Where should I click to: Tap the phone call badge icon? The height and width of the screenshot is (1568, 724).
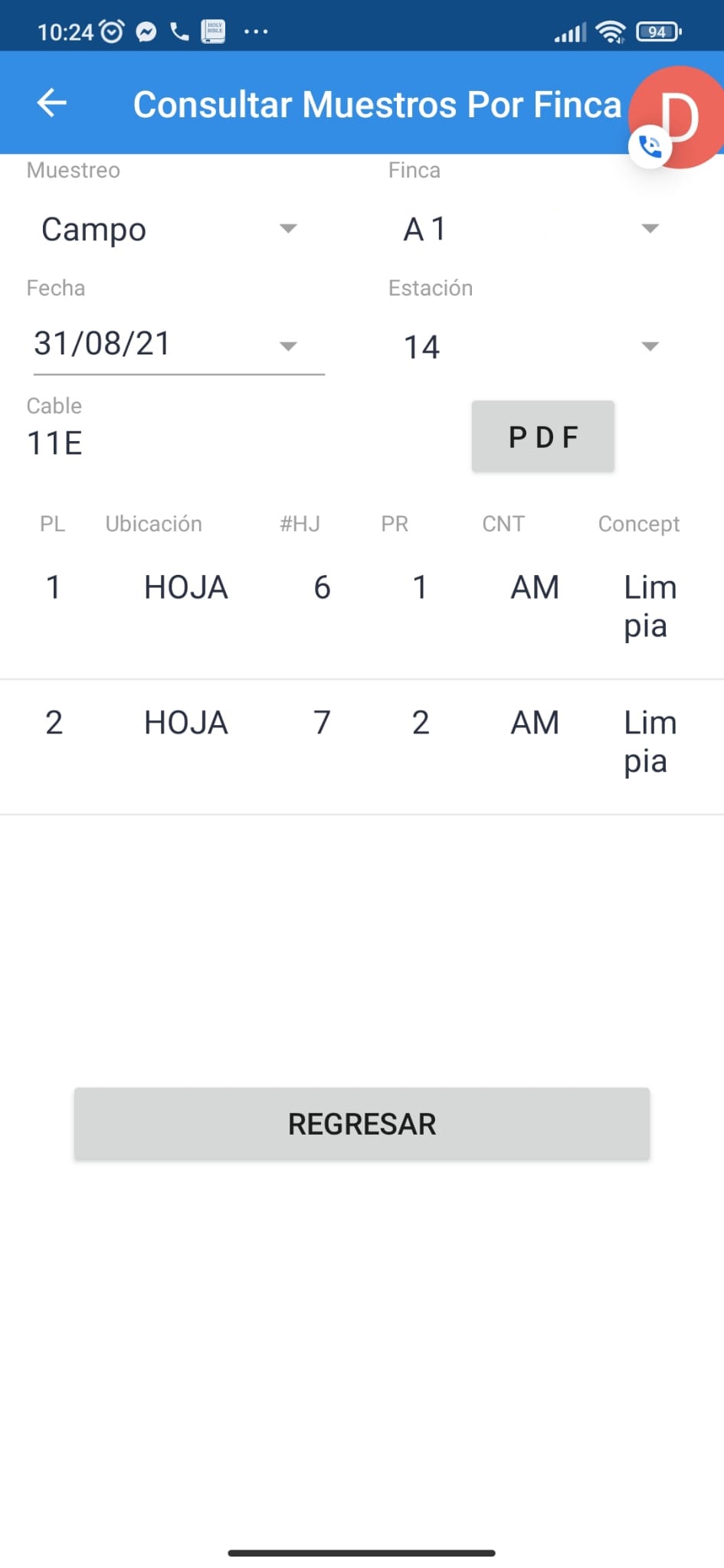point(650,146)
